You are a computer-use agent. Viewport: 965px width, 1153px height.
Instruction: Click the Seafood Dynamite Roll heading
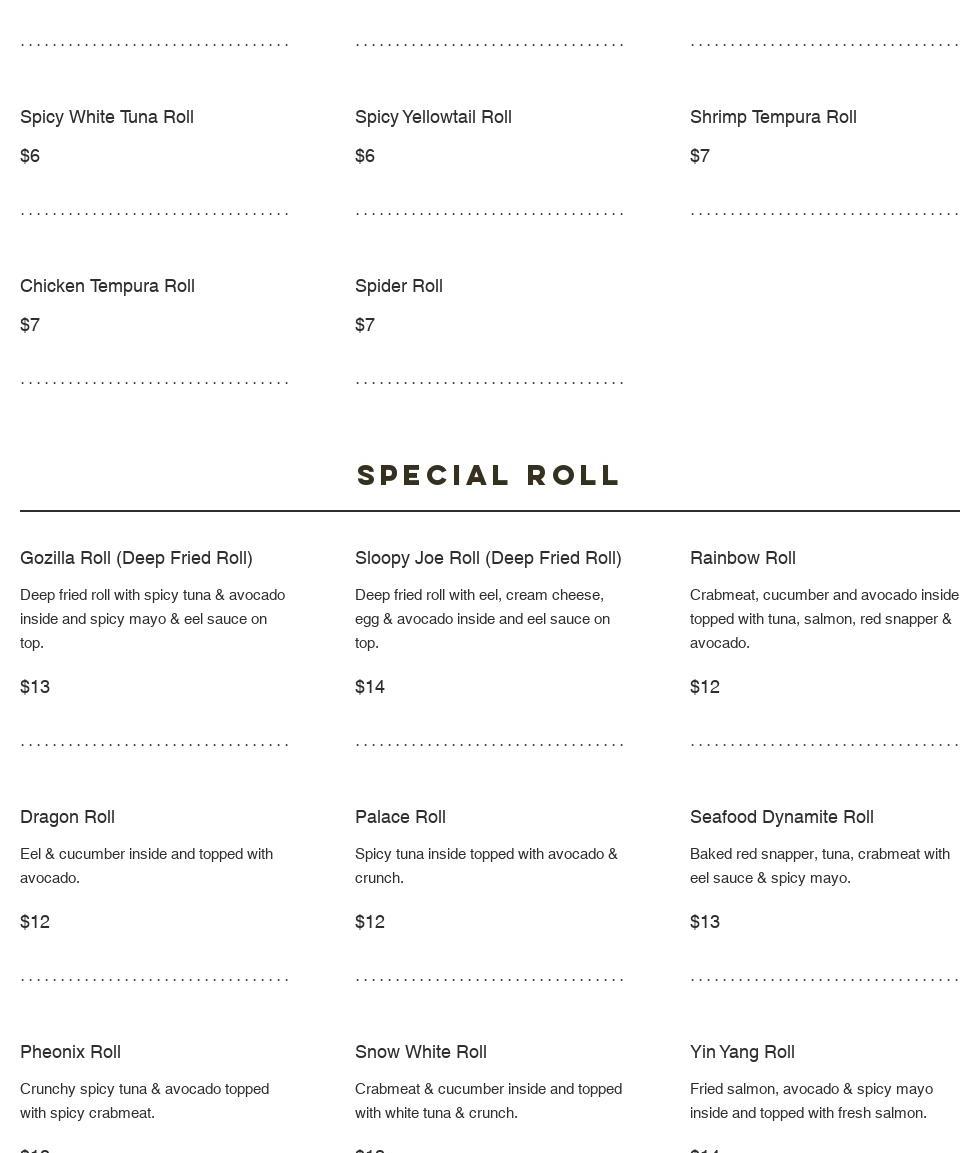click(782, 817)
